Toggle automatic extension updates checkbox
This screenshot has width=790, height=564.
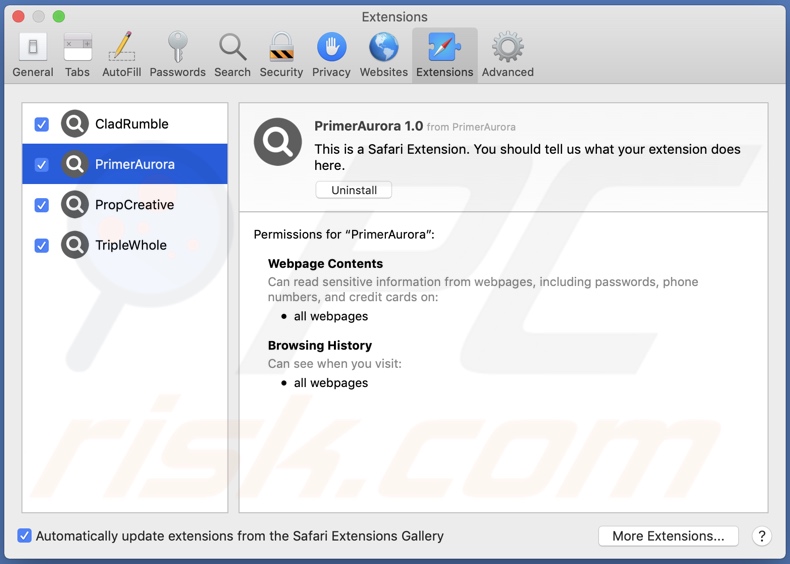tap(24, 535)
